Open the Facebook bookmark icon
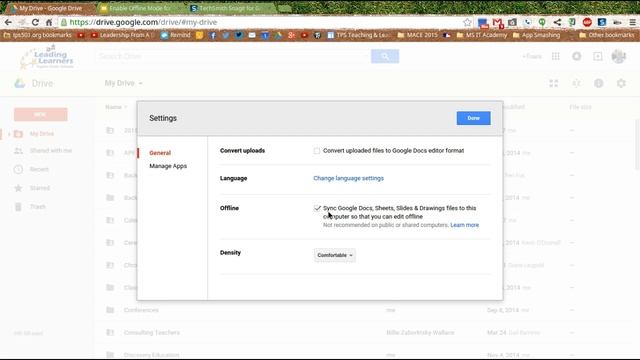640x360 pixels. (x=213, y=36)
